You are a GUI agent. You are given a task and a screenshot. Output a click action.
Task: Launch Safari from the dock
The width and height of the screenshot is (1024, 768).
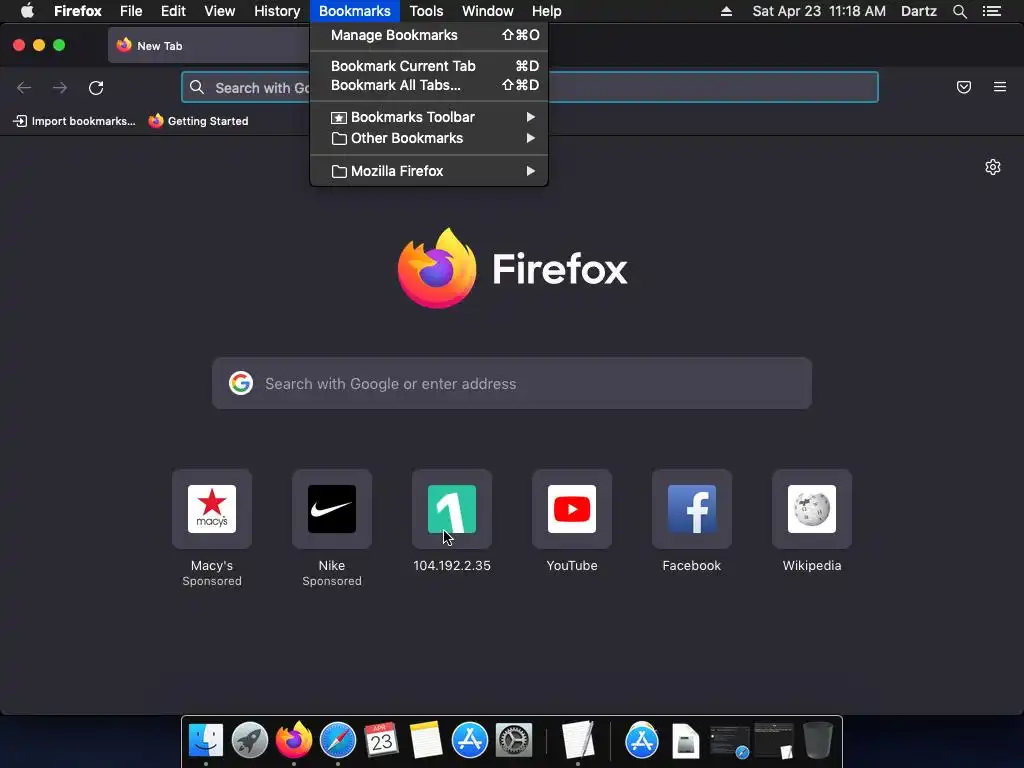(x=338, y=741)
